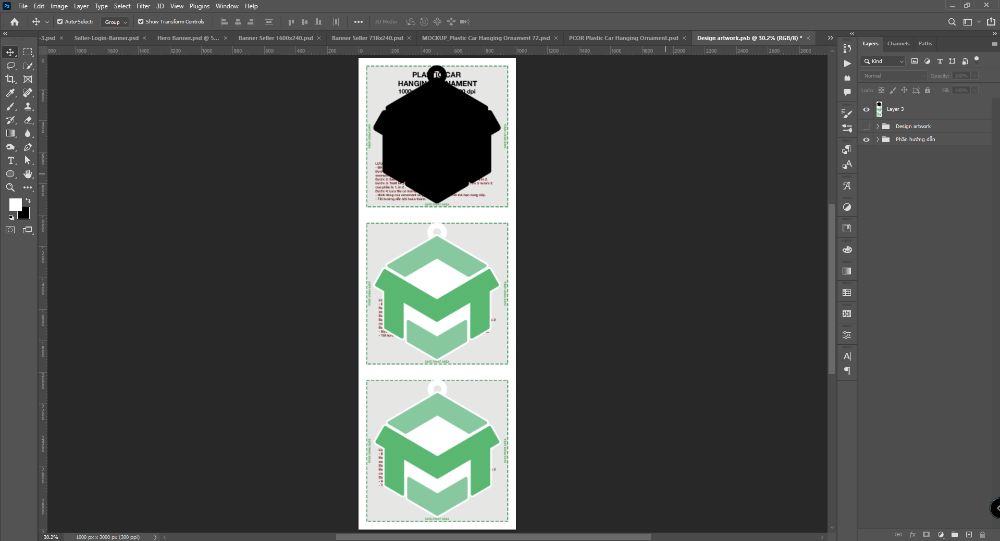Screen dimensions: 1000x541
Task: Filter layers by type layers
Action: pyautogui.click(x=939, y=61)
